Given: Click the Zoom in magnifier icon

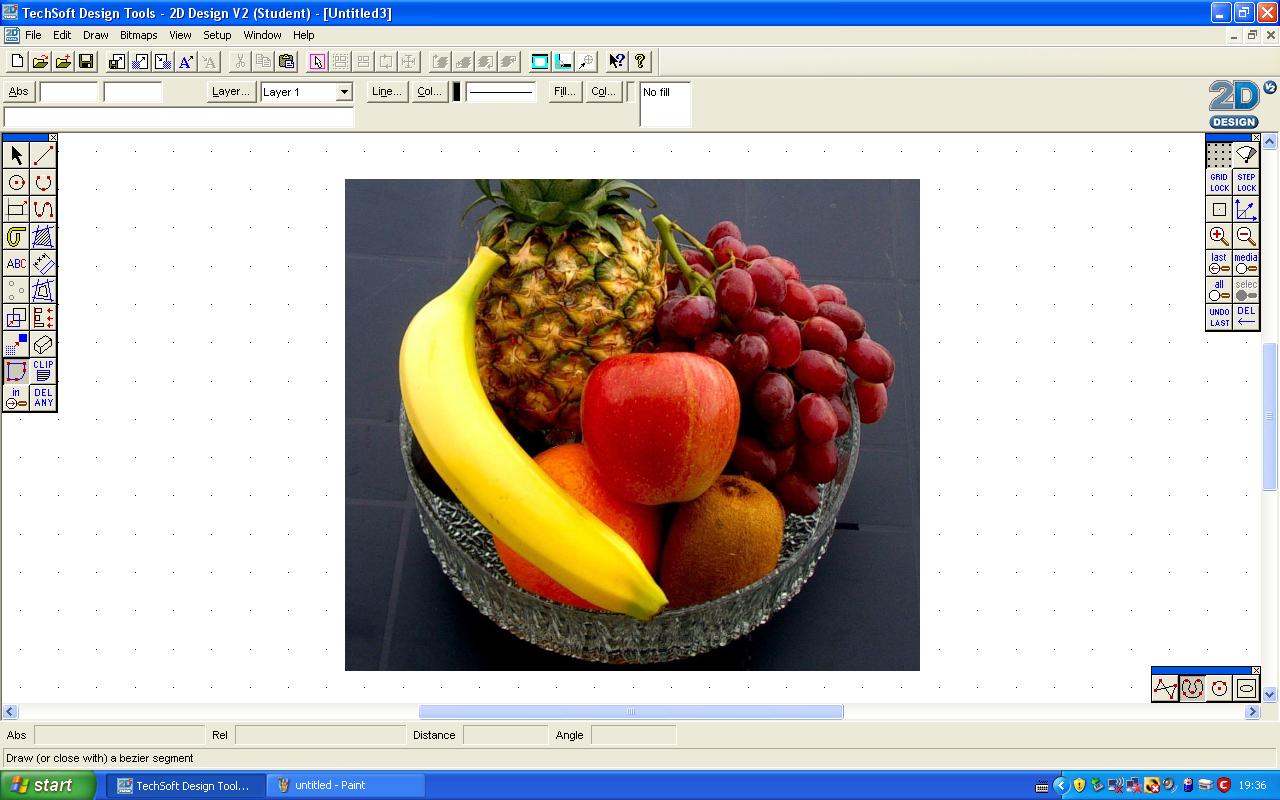Looking at the screenshot, I should coord(1219,236).
